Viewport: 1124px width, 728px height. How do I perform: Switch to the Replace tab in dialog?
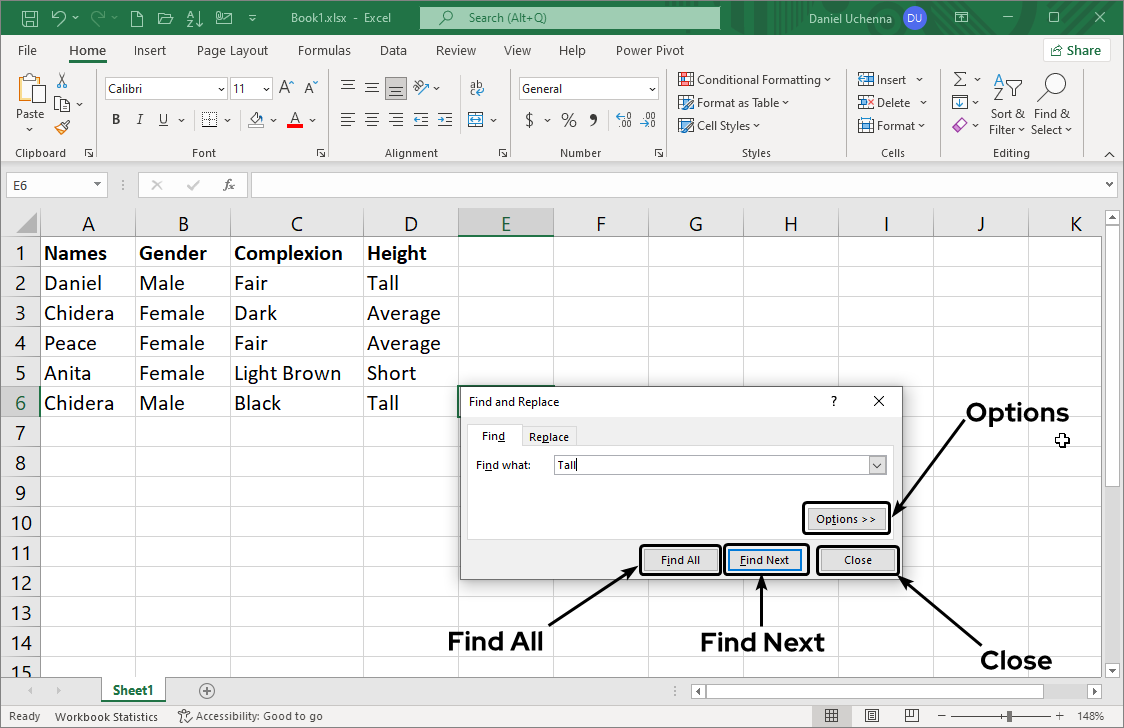tap(548, 437)
